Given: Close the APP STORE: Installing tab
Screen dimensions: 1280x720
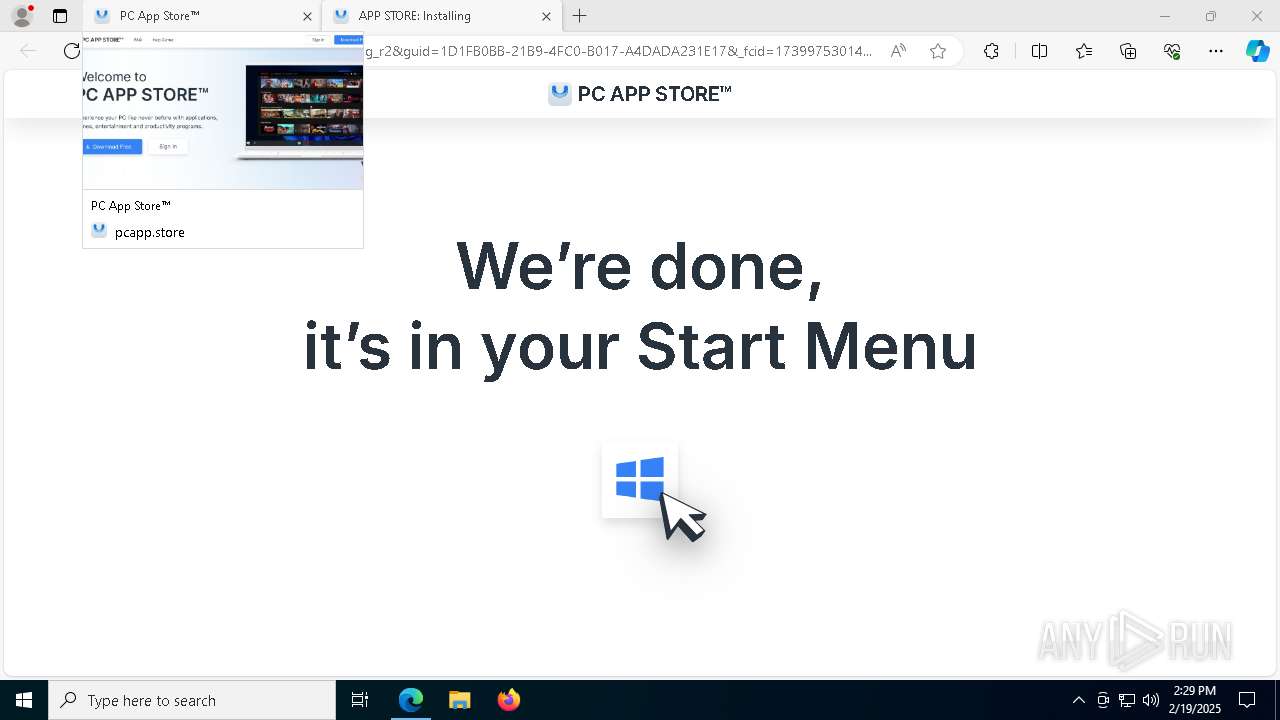Looking at the screenshot, I should (x=546, y=16).
